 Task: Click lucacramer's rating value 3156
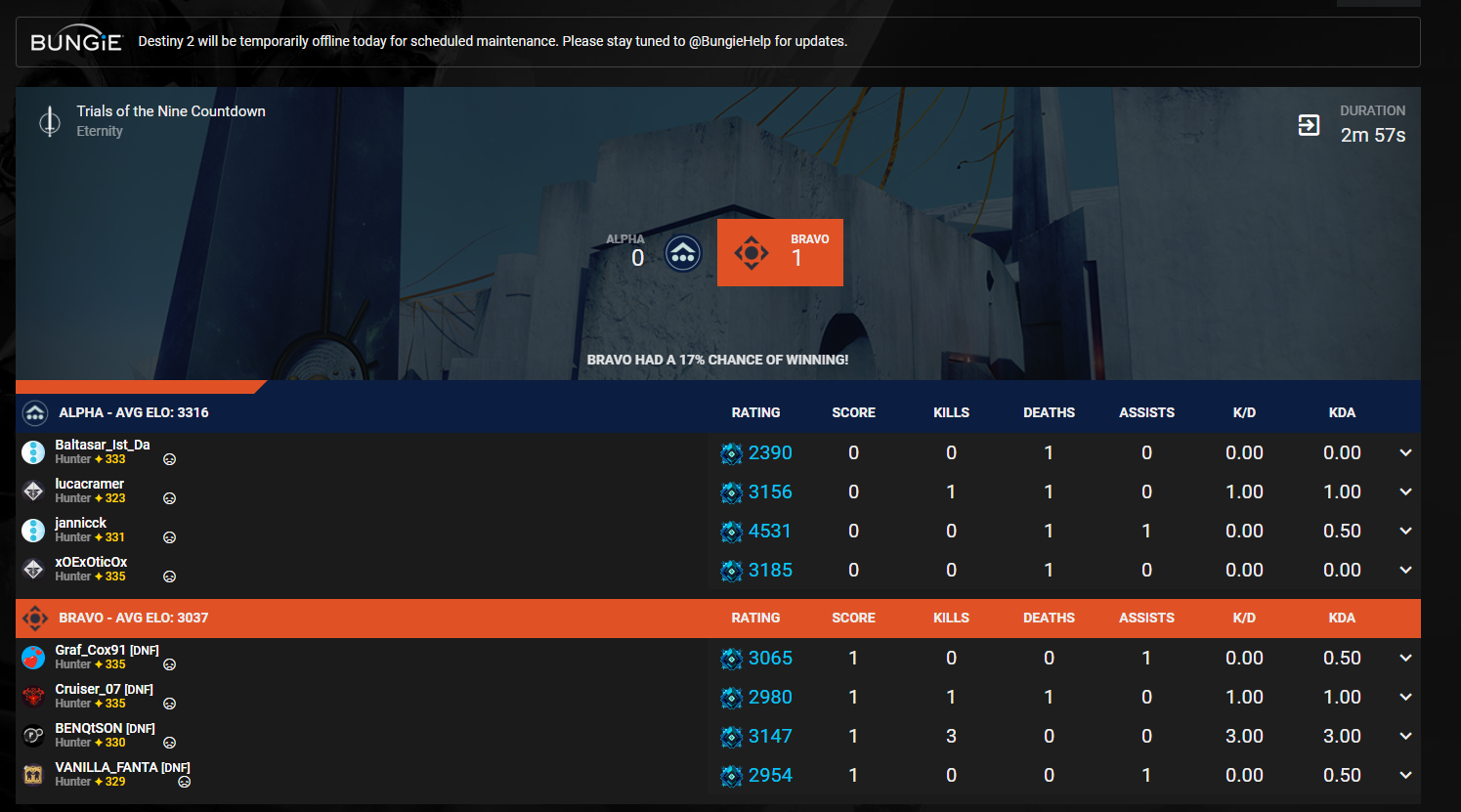pos(770,491)
